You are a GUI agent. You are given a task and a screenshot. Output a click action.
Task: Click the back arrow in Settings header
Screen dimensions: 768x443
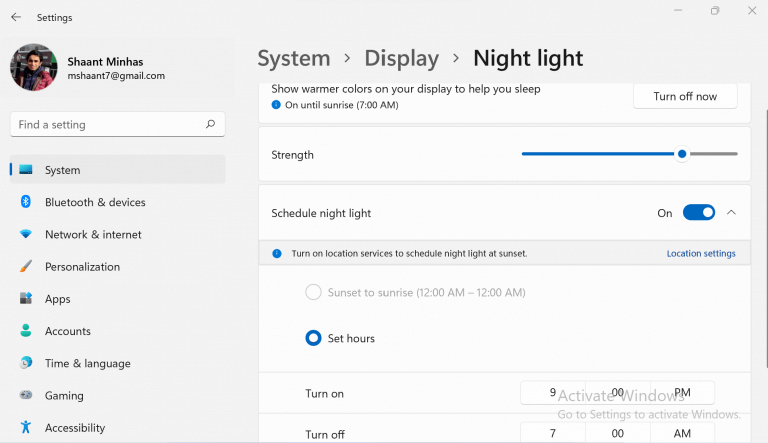coord(16,17)
